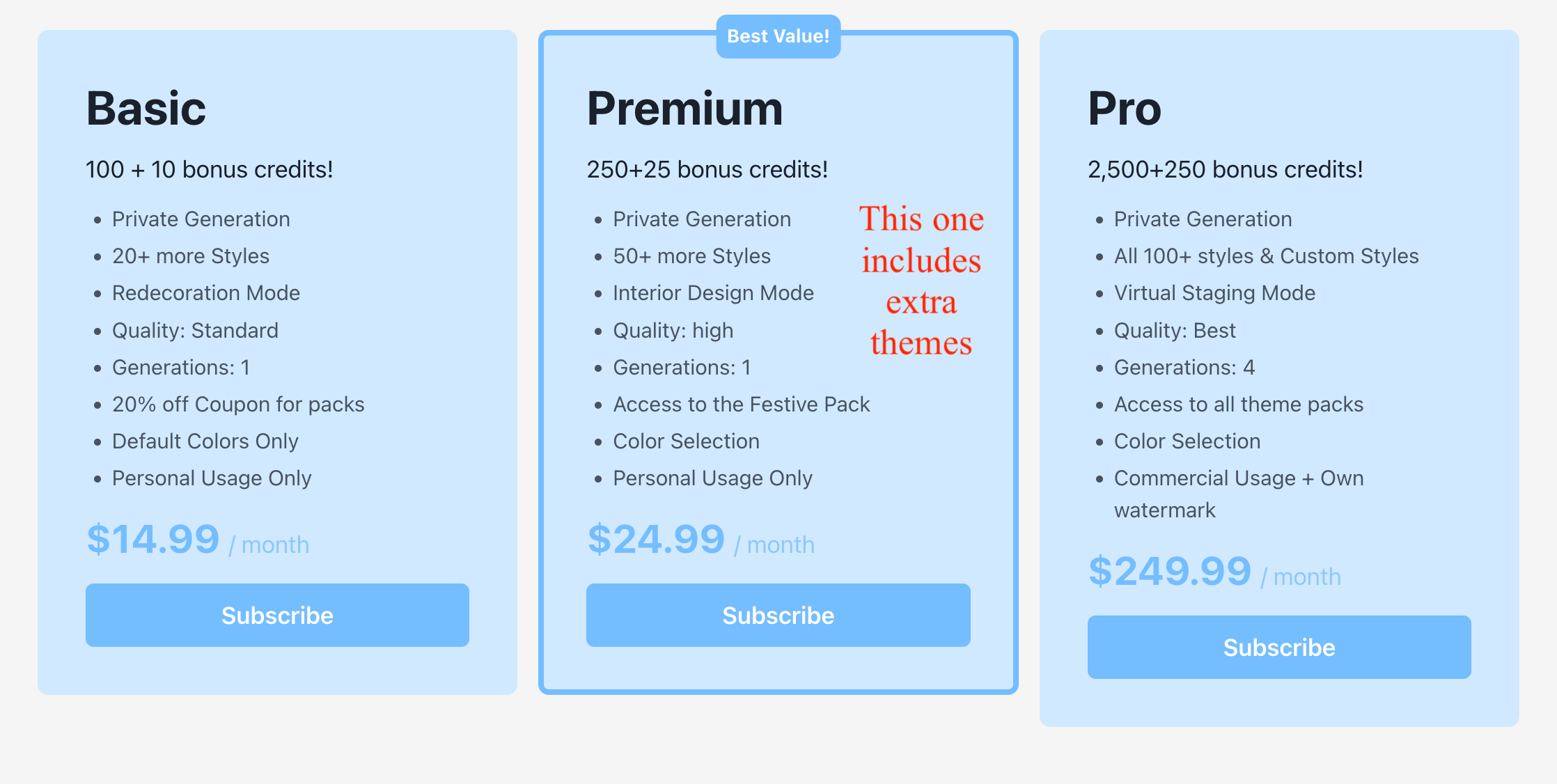This screenshot has width=1557, height=784.
Task: Select the Basic plan heading
Action: coord(146,109)
